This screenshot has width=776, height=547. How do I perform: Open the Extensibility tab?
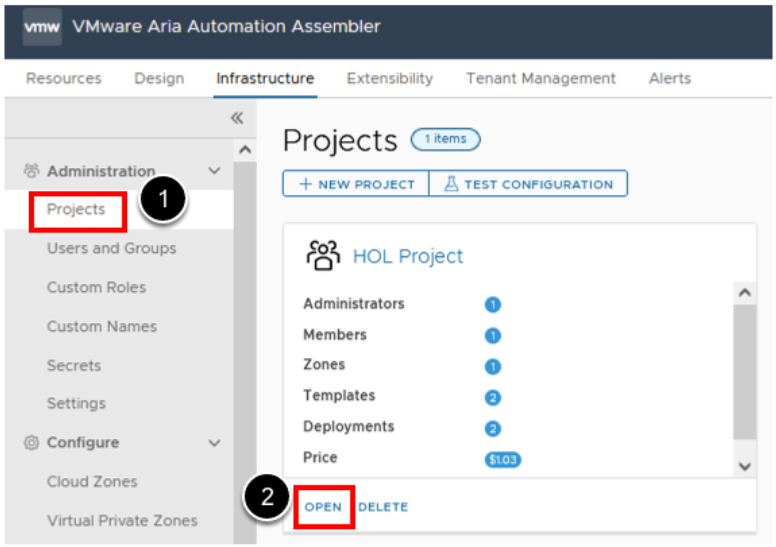389,78
